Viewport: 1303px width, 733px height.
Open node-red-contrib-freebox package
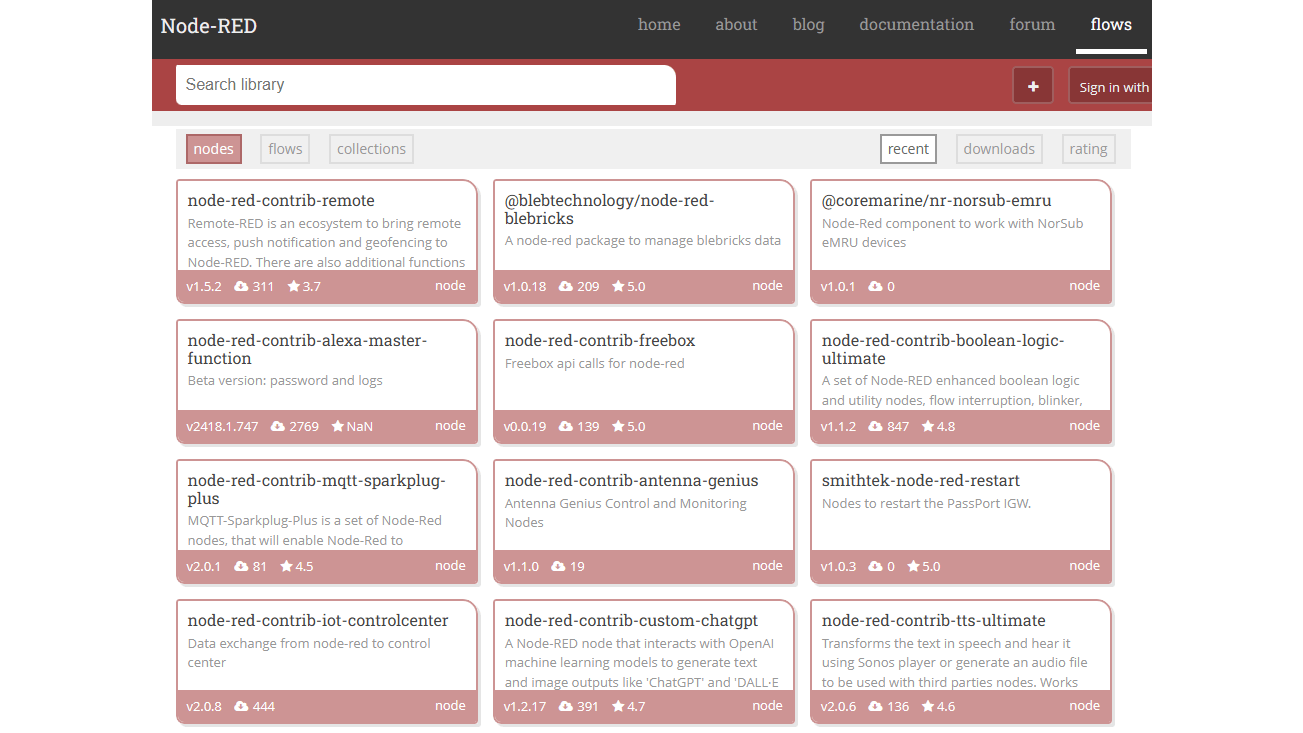coord(600,341)
